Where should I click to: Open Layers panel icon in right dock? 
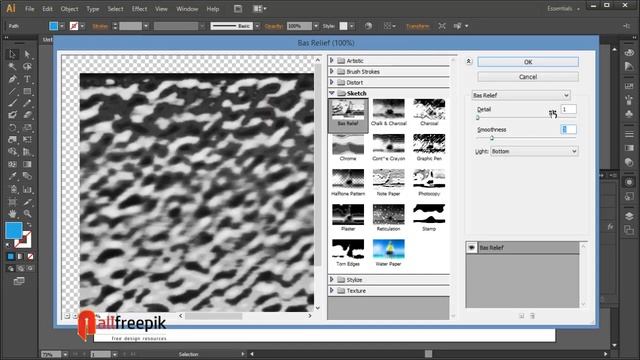(629, 216)
